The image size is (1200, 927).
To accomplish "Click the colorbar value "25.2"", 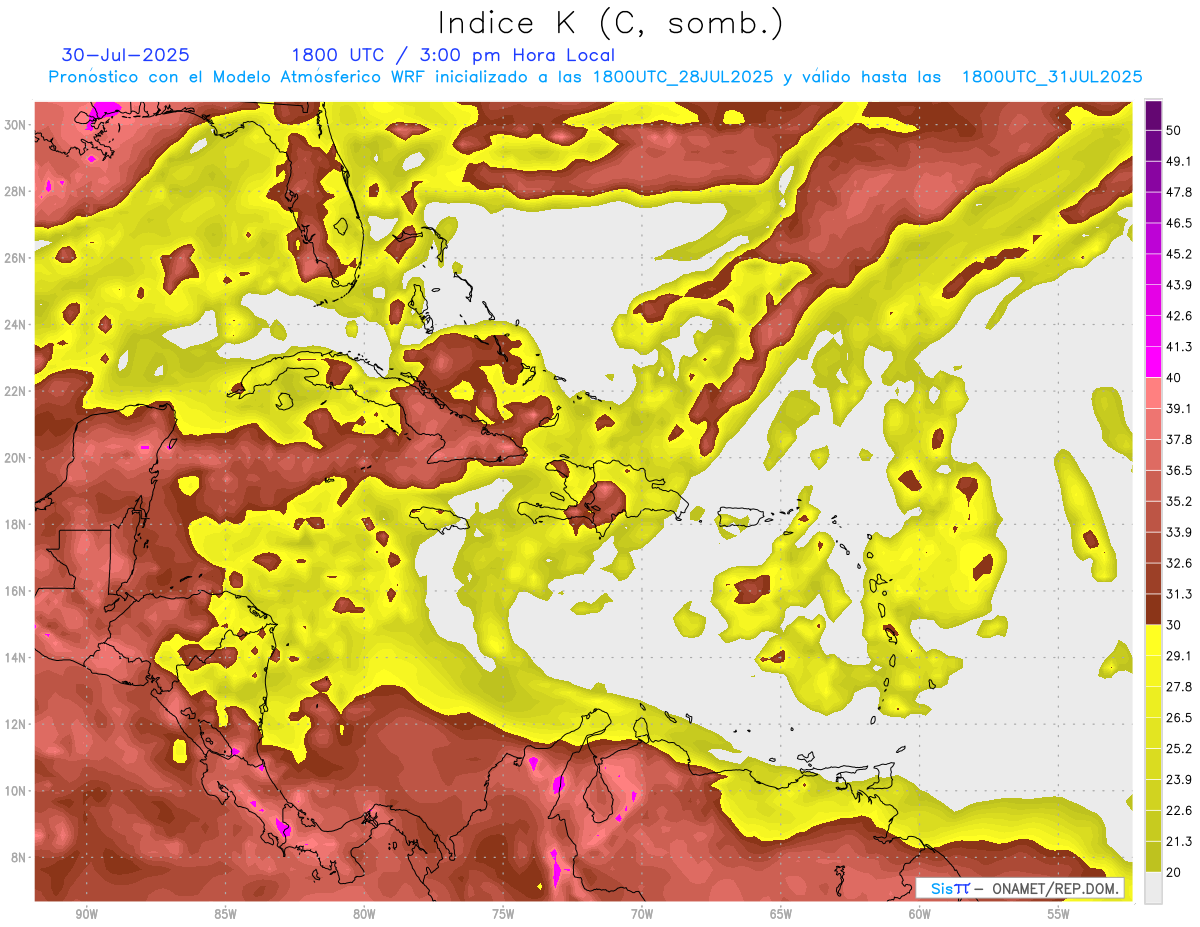I will pyautogui.click(x=1179, y=749).
